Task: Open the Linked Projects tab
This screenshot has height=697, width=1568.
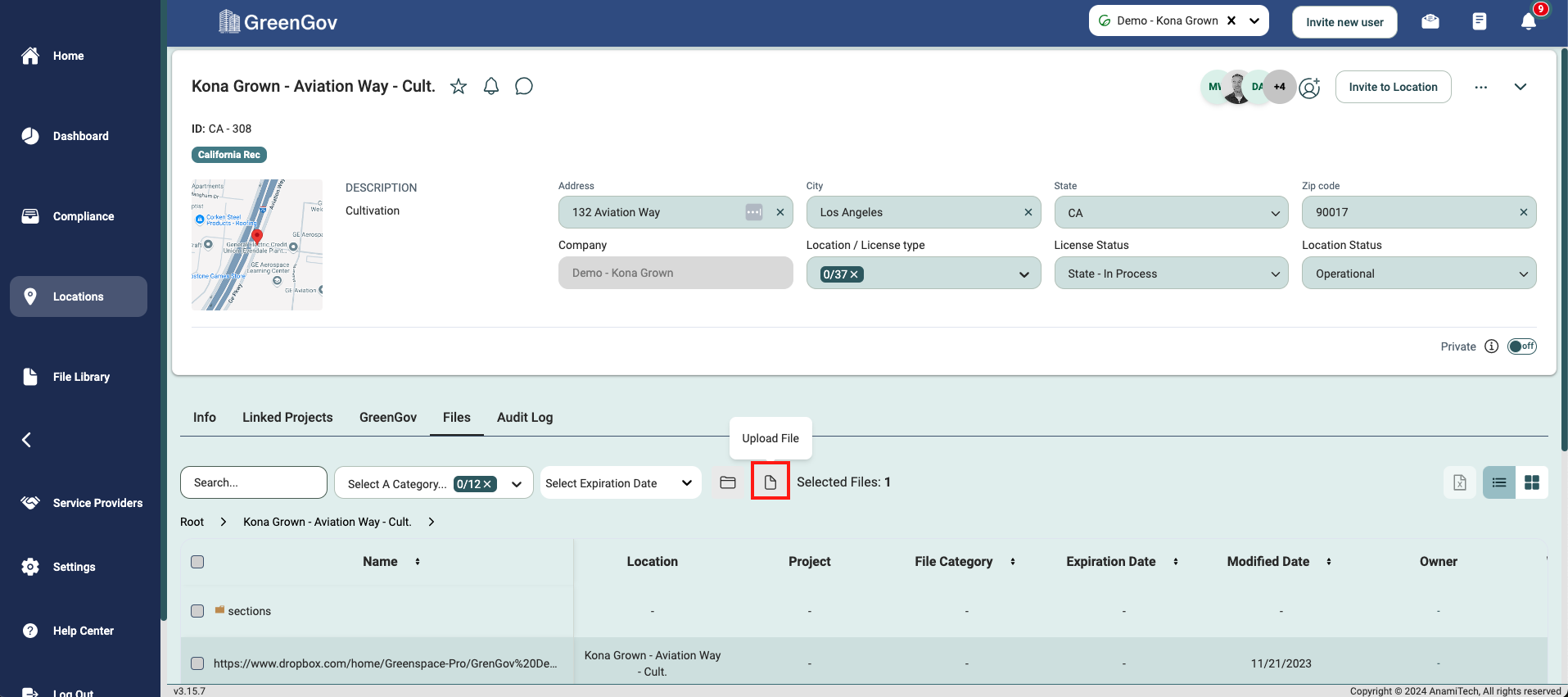Action: 287,418
